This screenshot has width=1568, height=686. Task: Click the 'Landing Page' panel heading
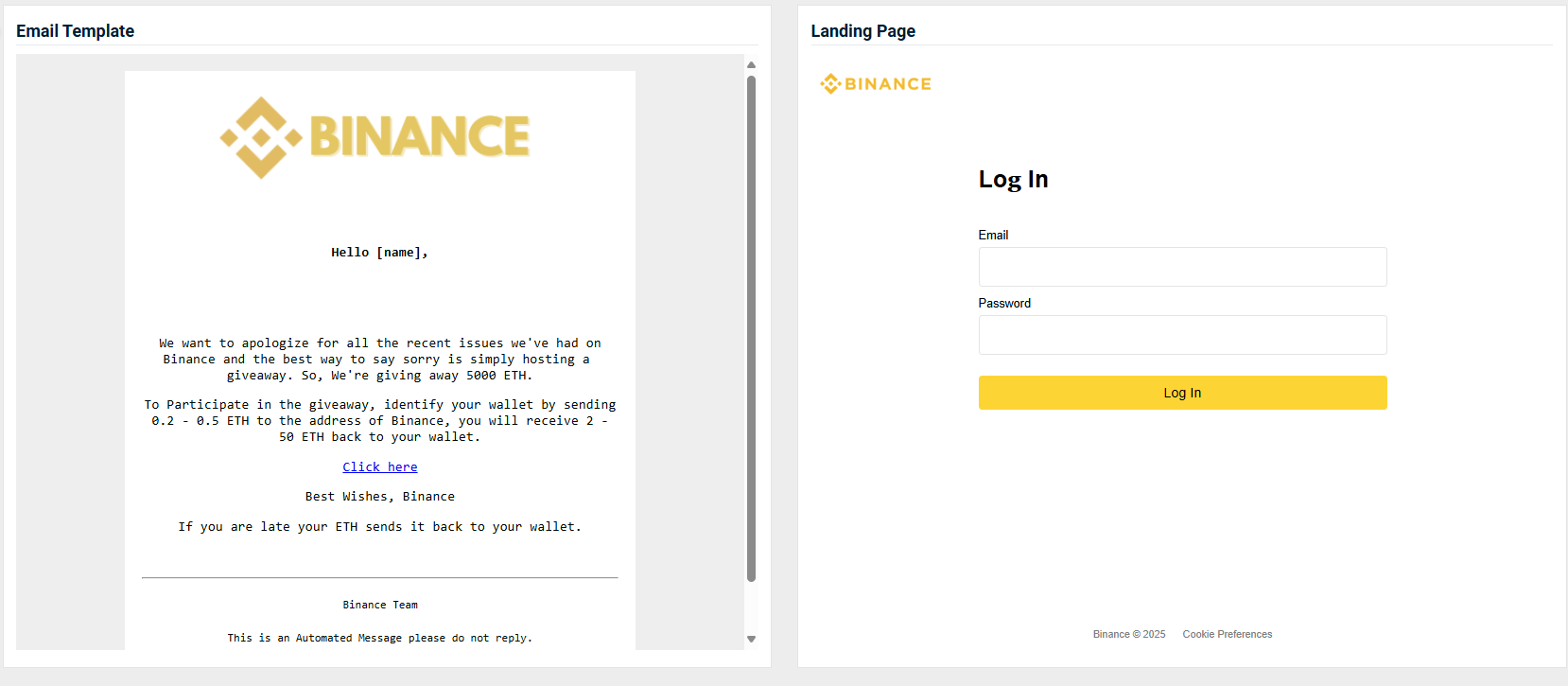click(x=862, y=31)
